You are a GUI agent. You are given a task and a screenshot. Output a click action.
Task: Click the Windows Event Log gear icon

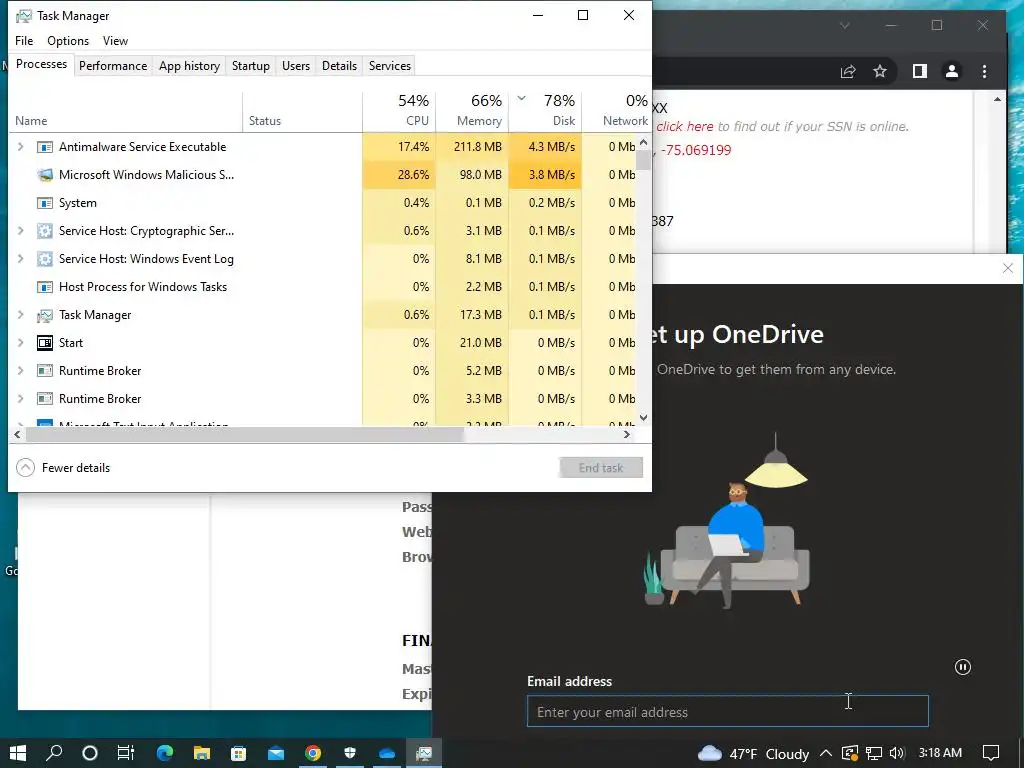pos(44,259)
